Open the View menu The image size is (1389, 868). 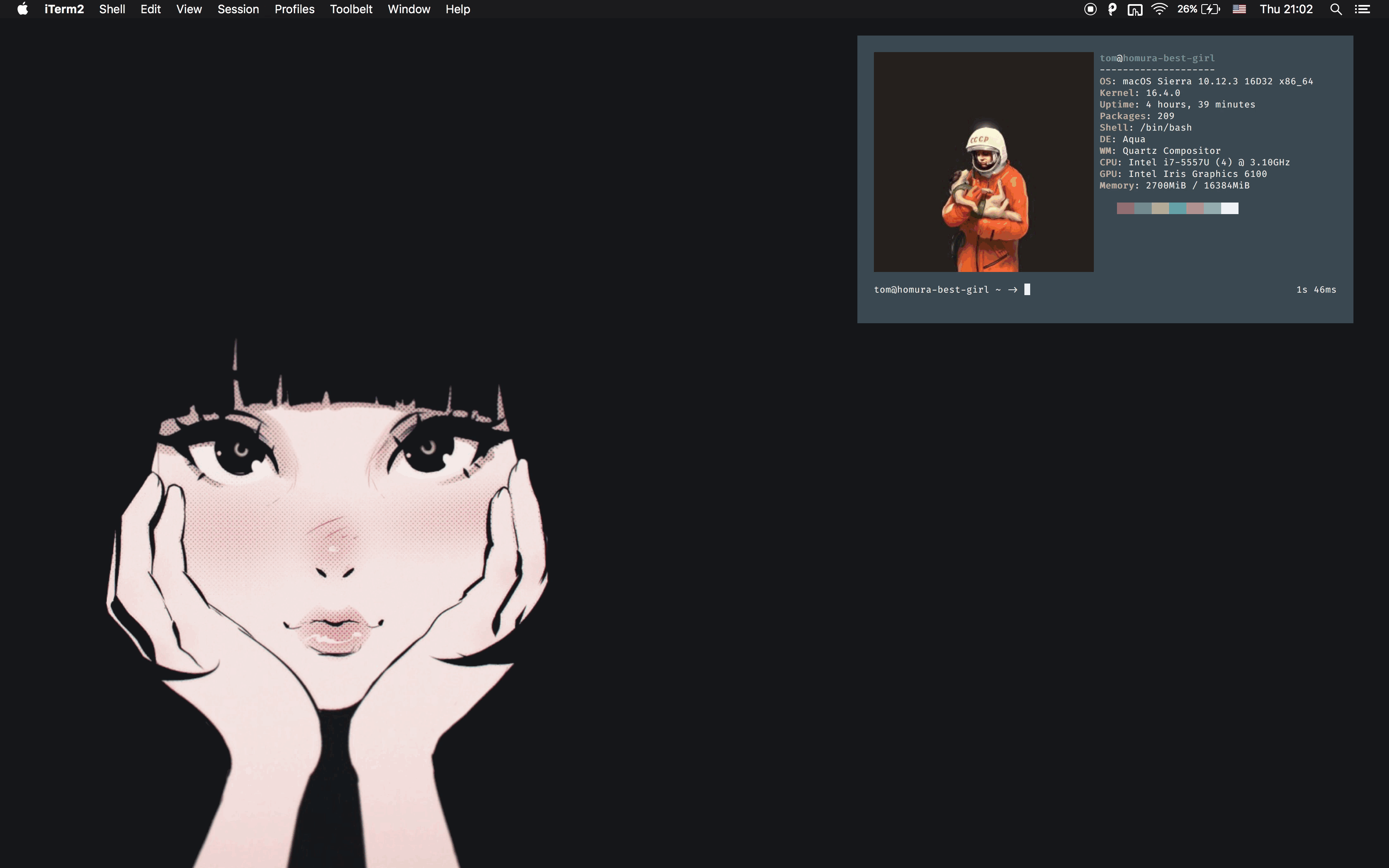click(189, 9)
